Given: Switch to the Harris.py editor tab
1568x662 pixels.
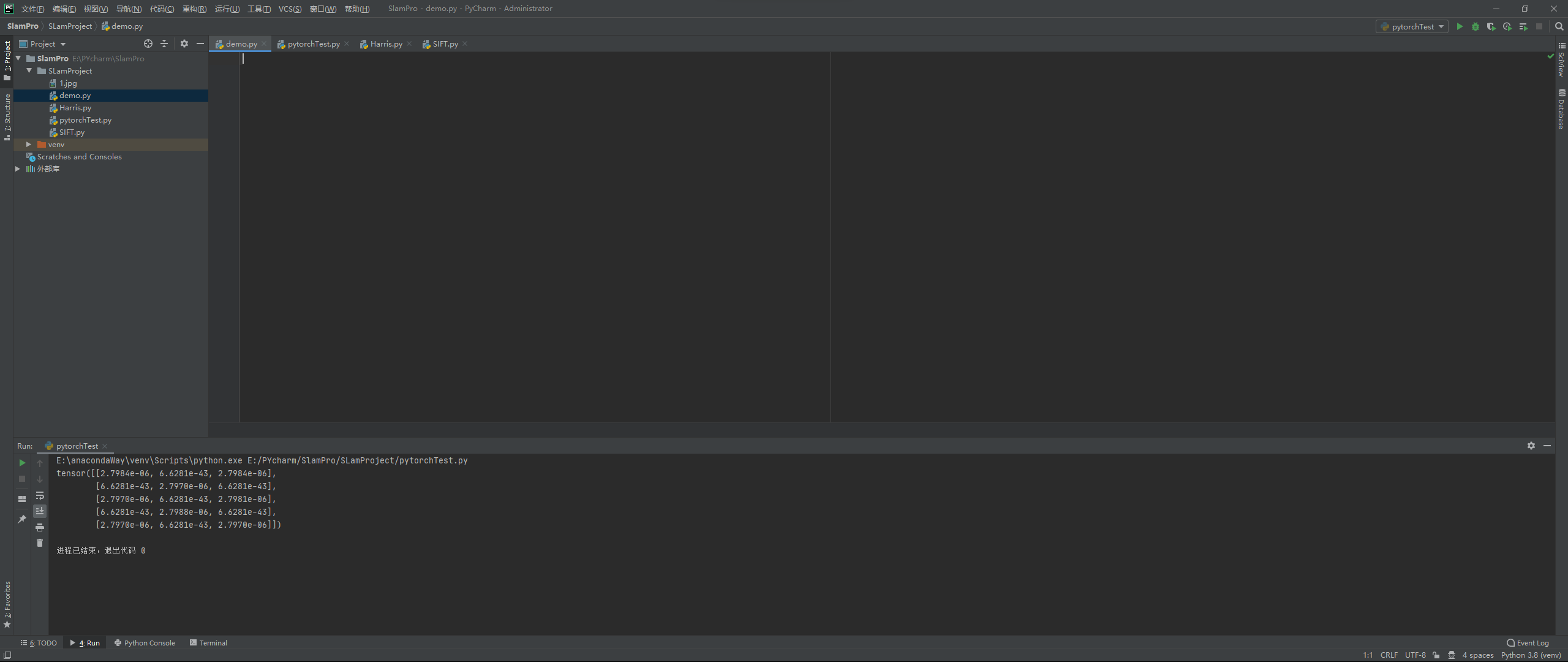Looking at the screenshot, I should coord(385,44).
